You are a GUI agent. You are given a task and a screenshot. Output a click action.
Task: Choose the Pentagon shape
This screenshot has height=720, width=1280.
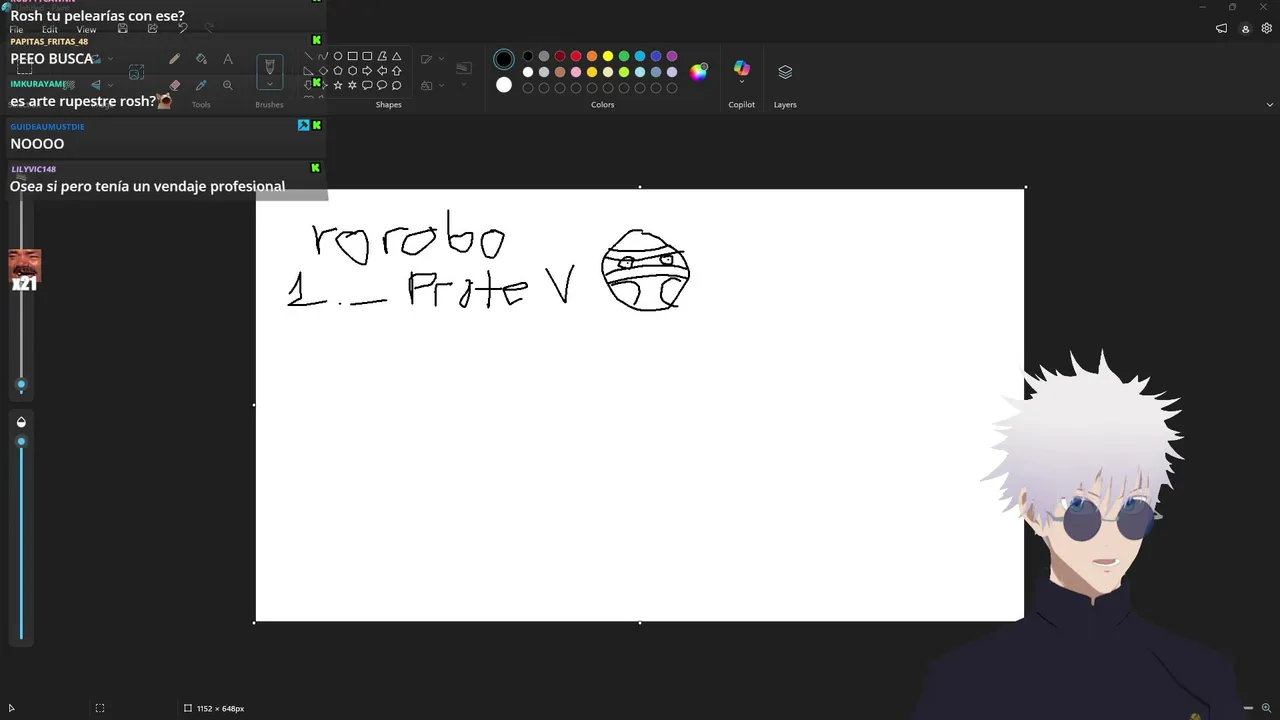[x=338, y=71]
